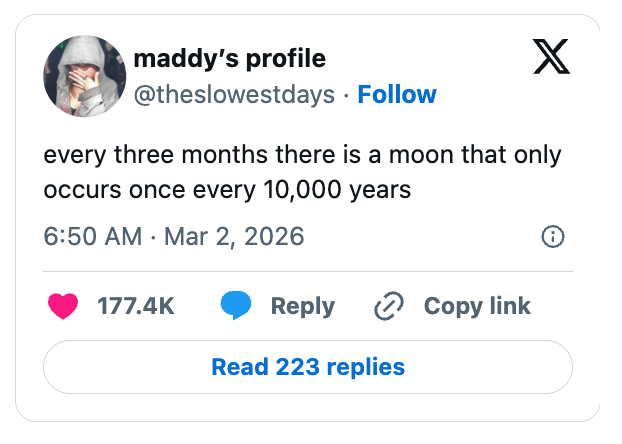Click the tweet line starting "every three months"
Viewport: 622px width, 444px height.
(302, 156)
